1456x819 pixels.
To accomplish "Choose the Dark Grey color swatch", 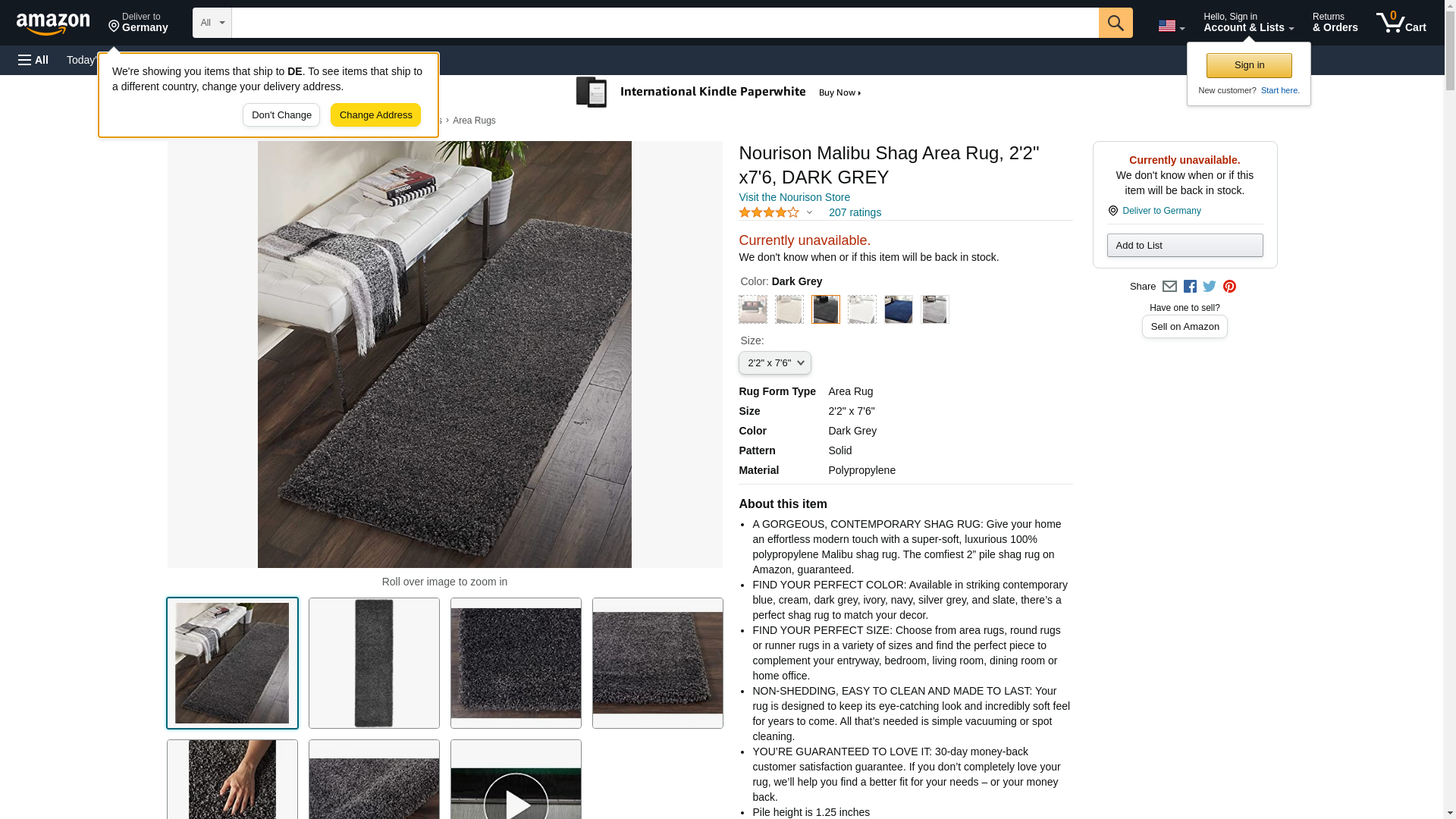I will coord(825,309).
